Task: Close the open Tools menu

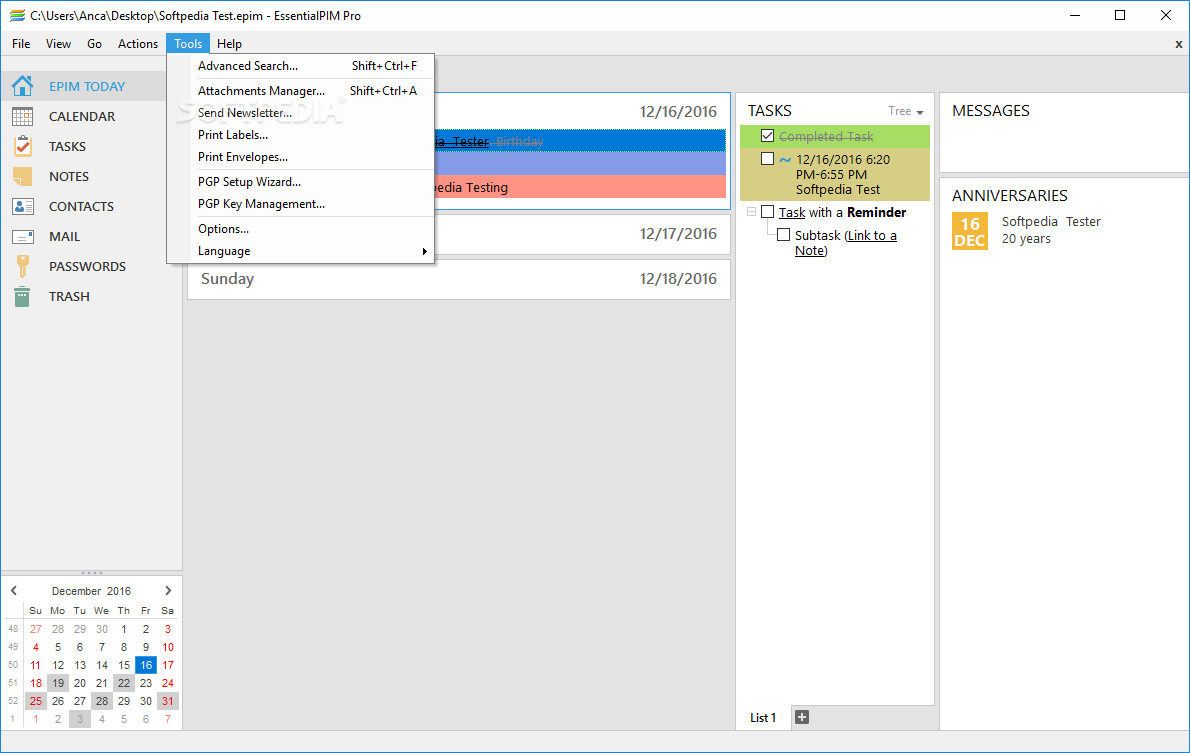Action: (188, 44)
